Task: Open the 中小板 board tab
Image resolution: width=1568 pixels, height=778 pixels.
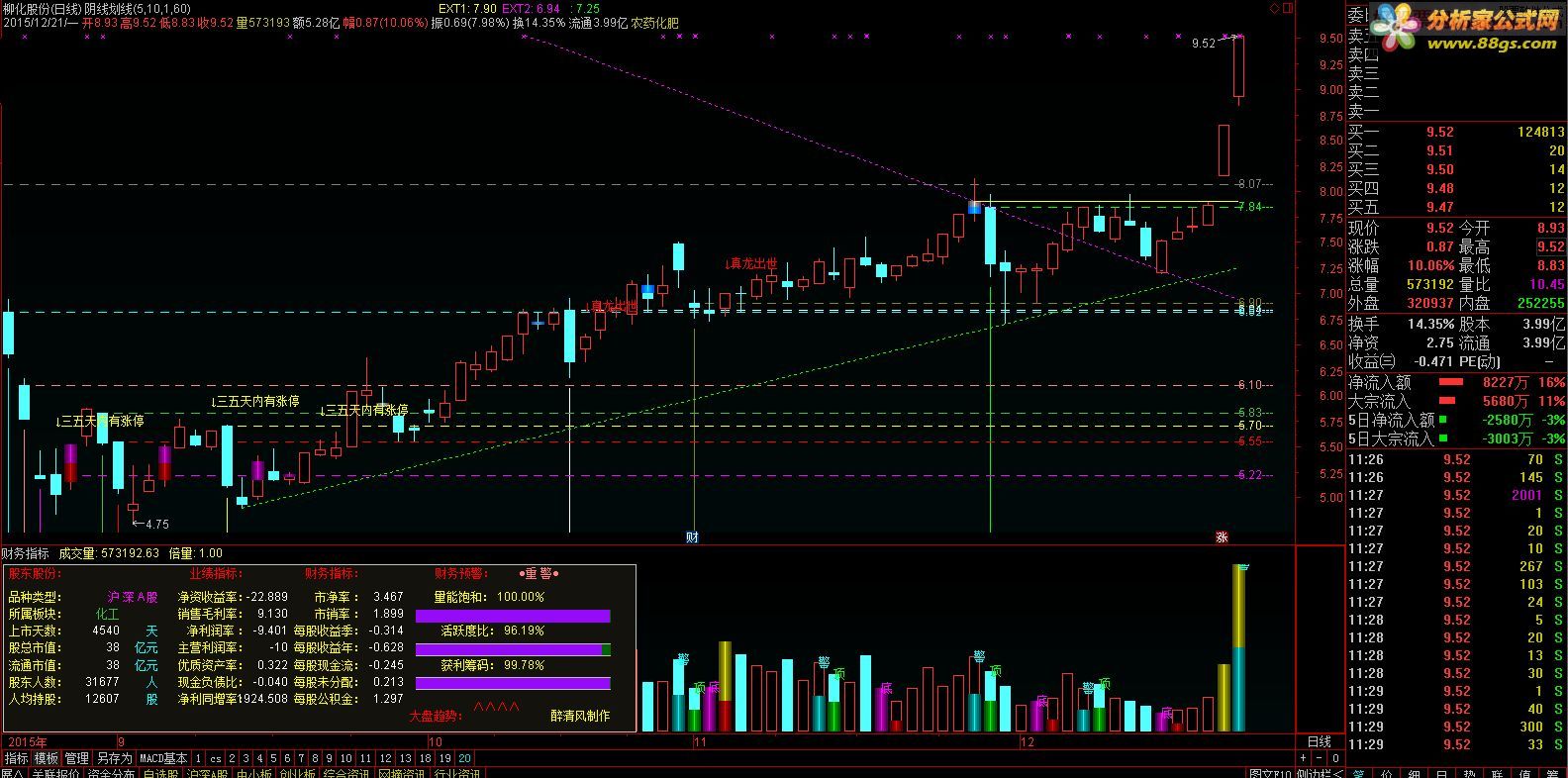Action: (253, 773)
